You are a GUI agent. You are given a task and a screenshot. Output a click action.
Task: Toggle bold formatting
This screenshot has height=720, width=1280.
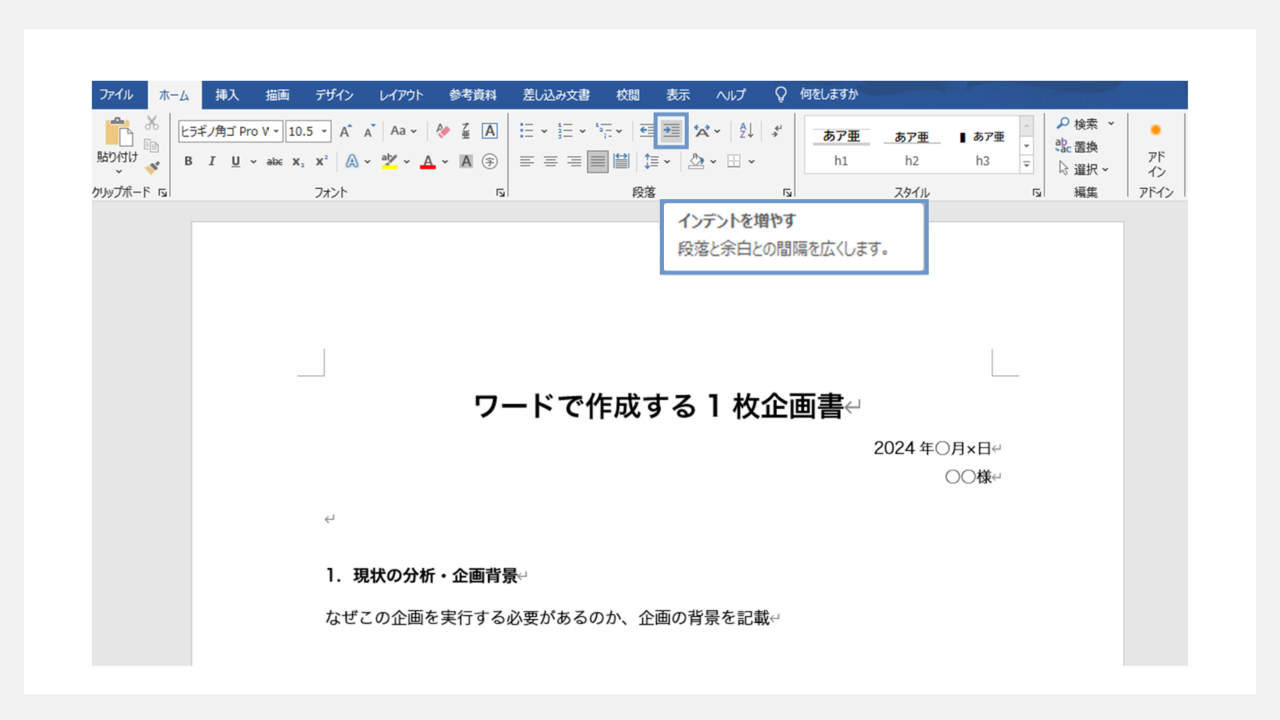pos(188,162)
